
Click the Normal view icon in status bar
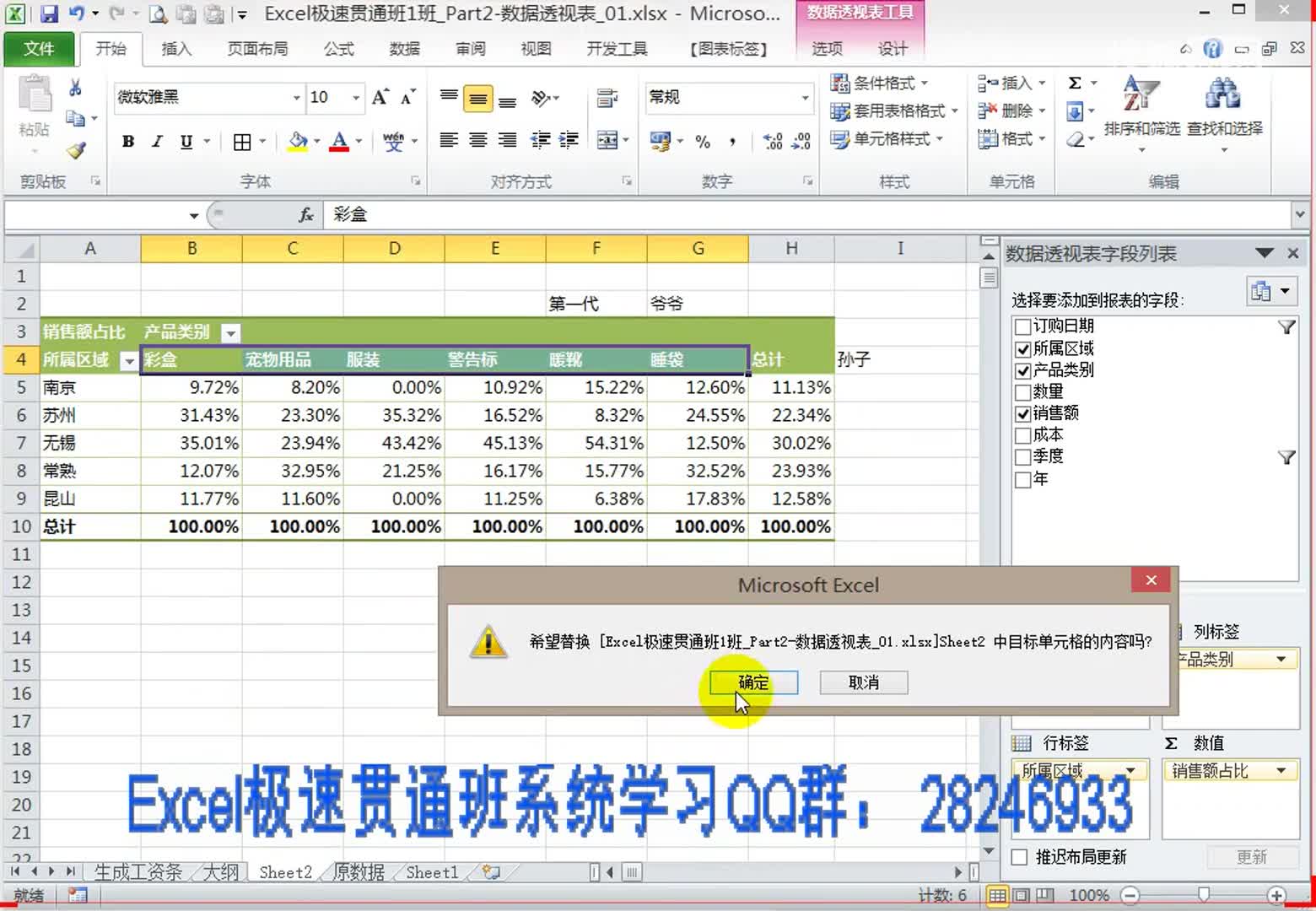coord(997,896)
